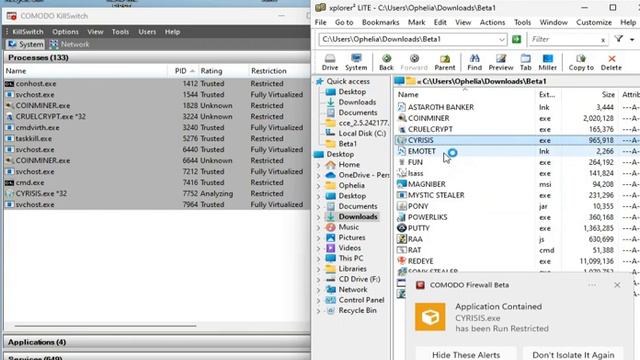Click the Delete toolbar icon
The image size is (640, 360).
[x=611, y=62]
